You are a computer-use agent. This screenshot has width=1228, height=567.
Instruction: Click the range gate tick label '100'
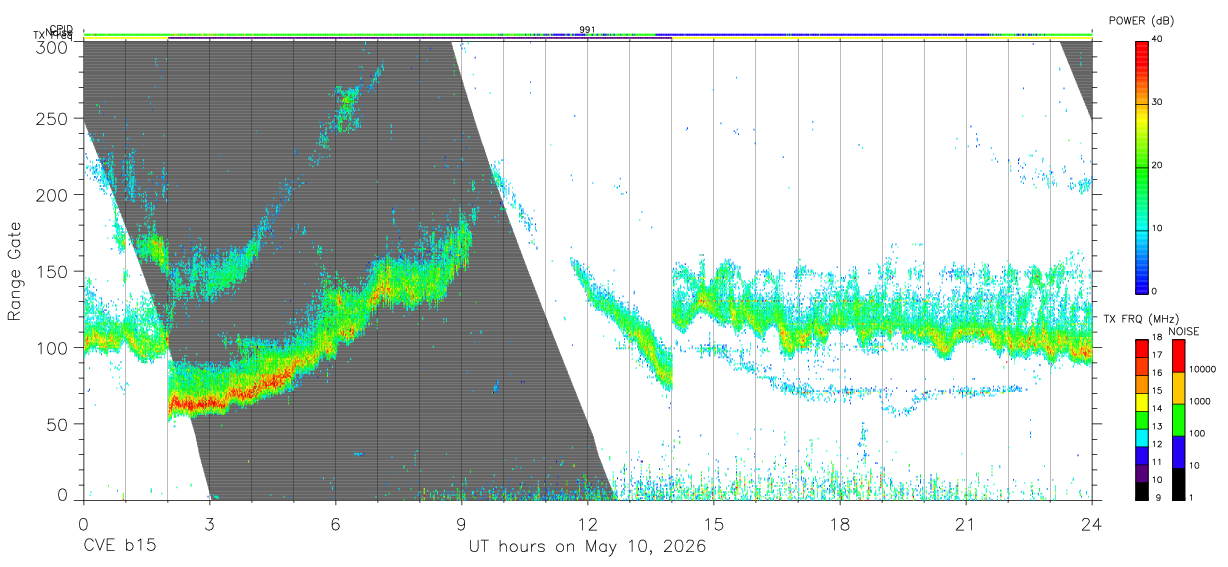(54, 348)
